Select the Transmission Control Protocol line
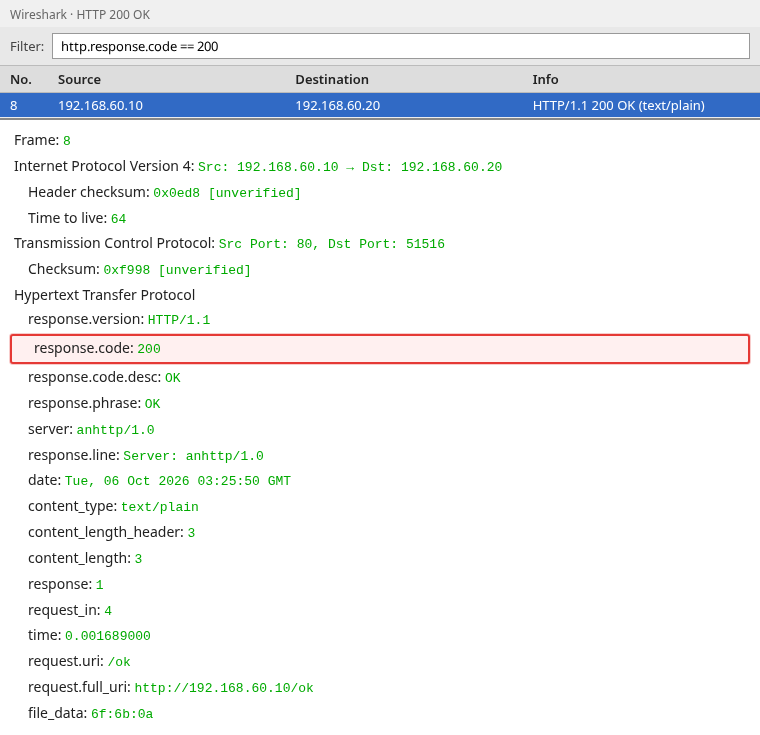 tap(229, 243)
